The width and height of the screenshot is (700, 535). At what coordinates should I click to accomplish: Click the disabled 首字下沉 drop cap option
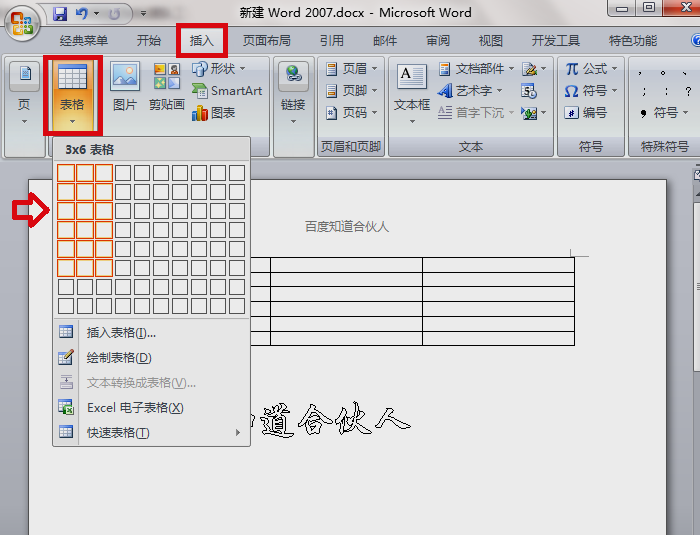476,113
